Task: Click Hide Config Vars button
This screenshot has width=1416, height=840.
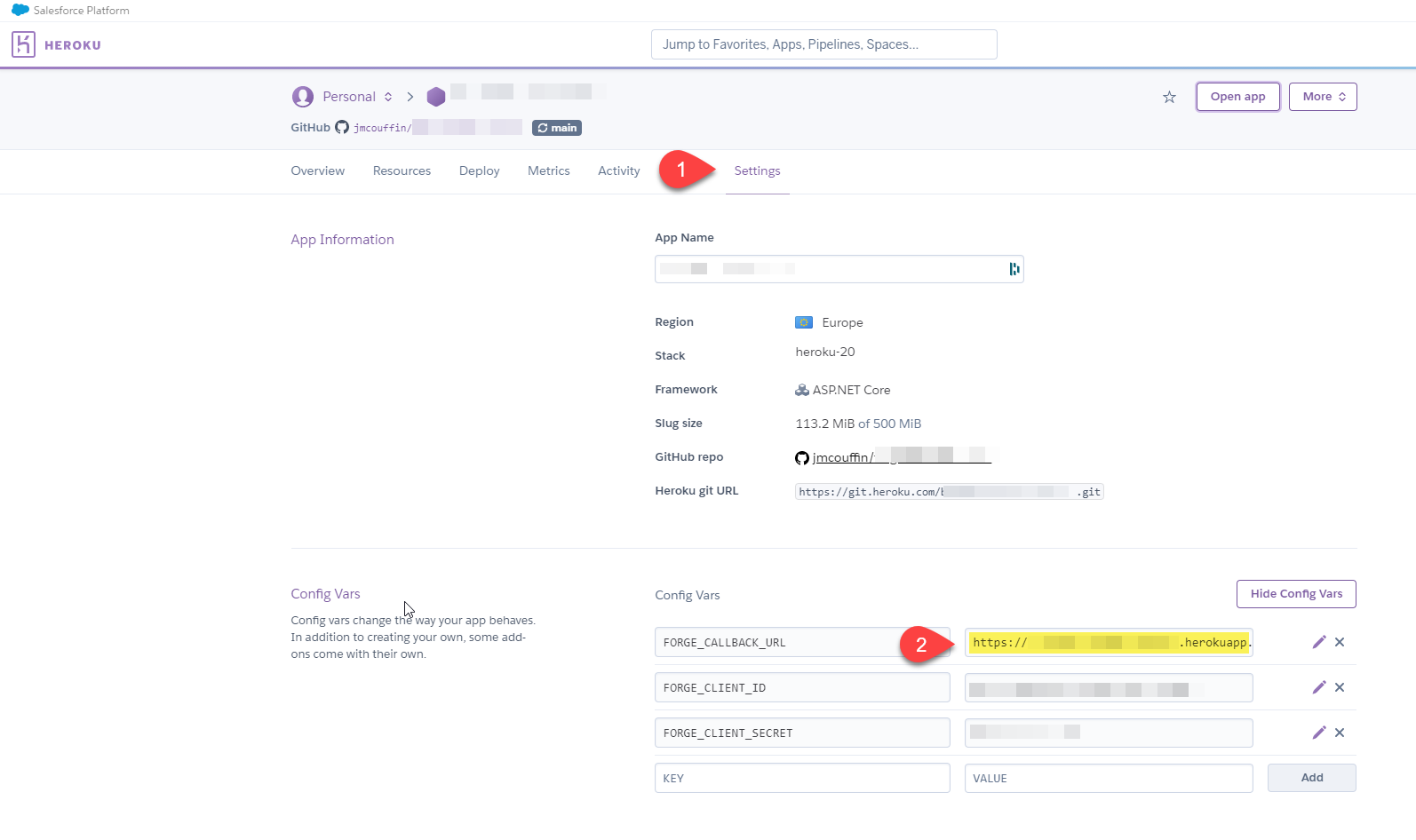Action: coord(1296,594)
